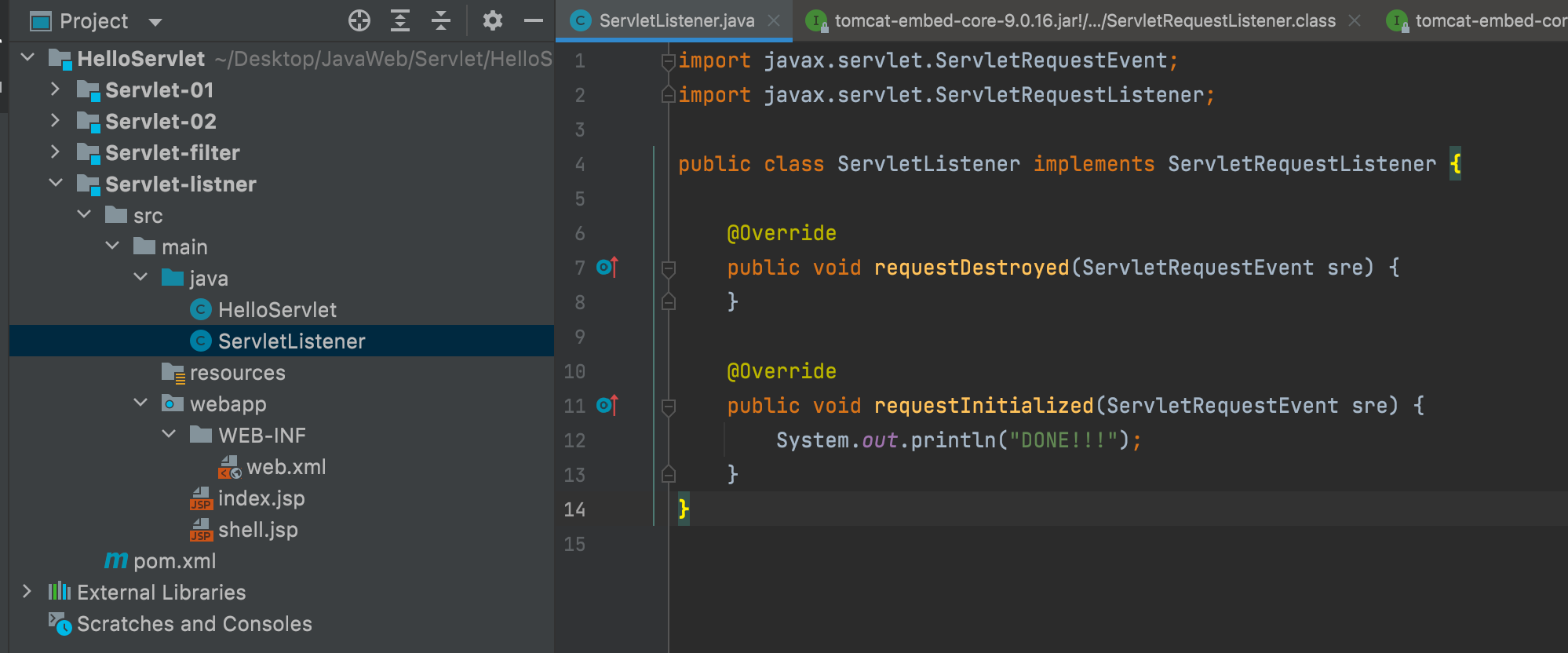Open web.xml in the project tree
The image size is (1568, 653).
click(x=286, y=467)
